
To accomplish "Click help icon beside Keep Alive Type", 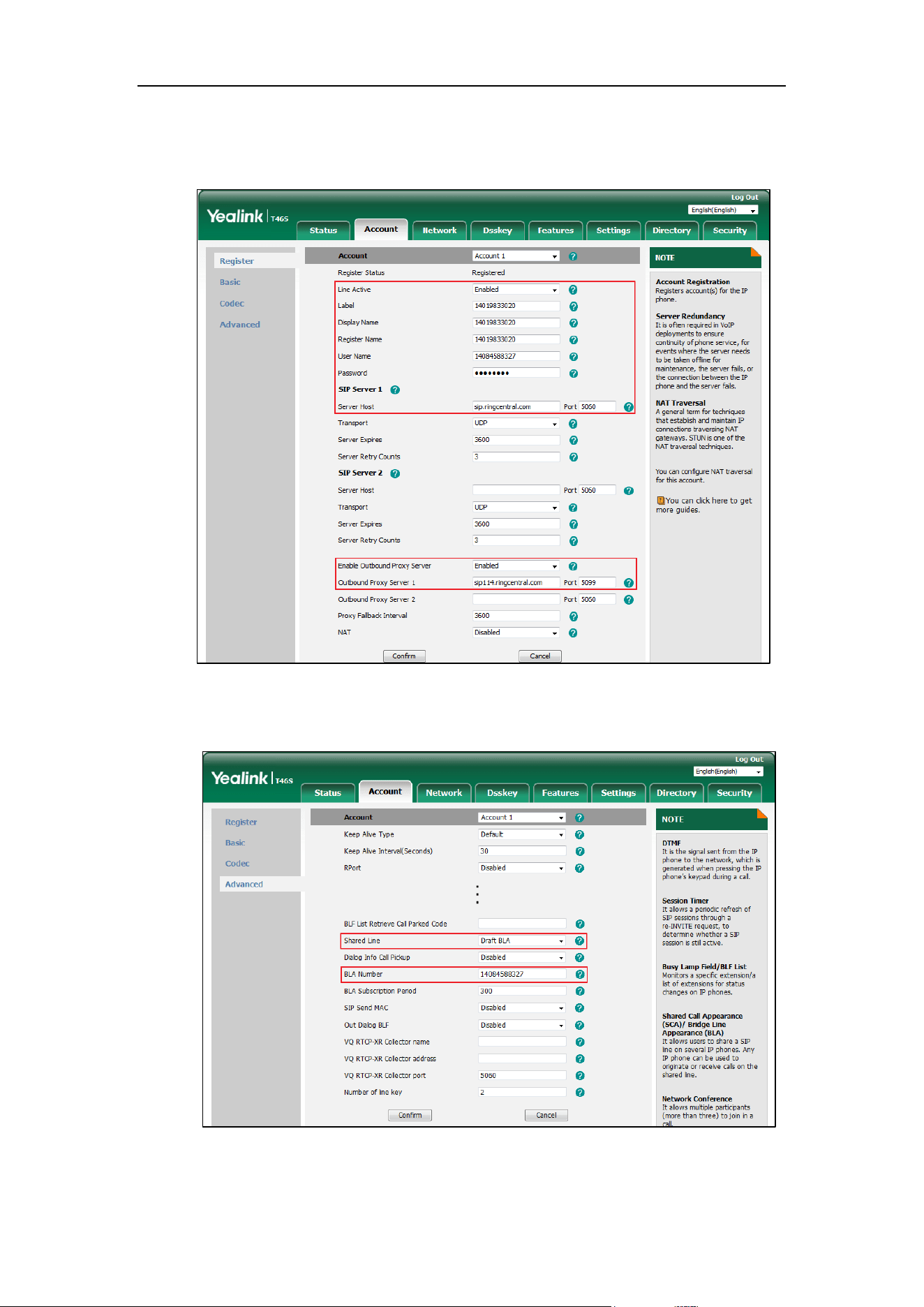I will pos(579,835).
